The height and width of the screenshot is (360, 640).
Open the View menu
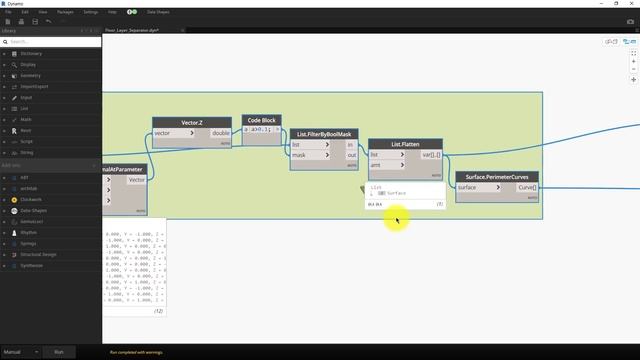click(x=42, y=12)
